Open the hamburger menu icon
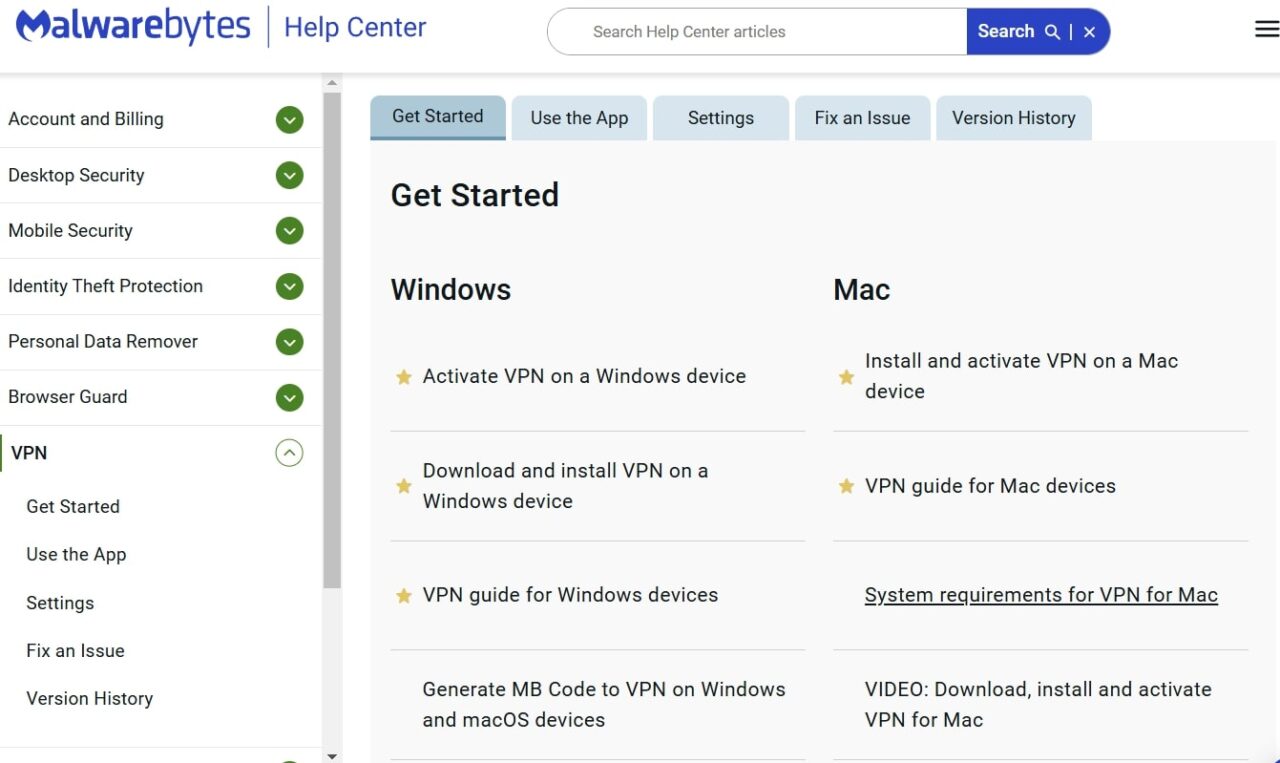The image size is (1280, 763). pos(1266,30)
